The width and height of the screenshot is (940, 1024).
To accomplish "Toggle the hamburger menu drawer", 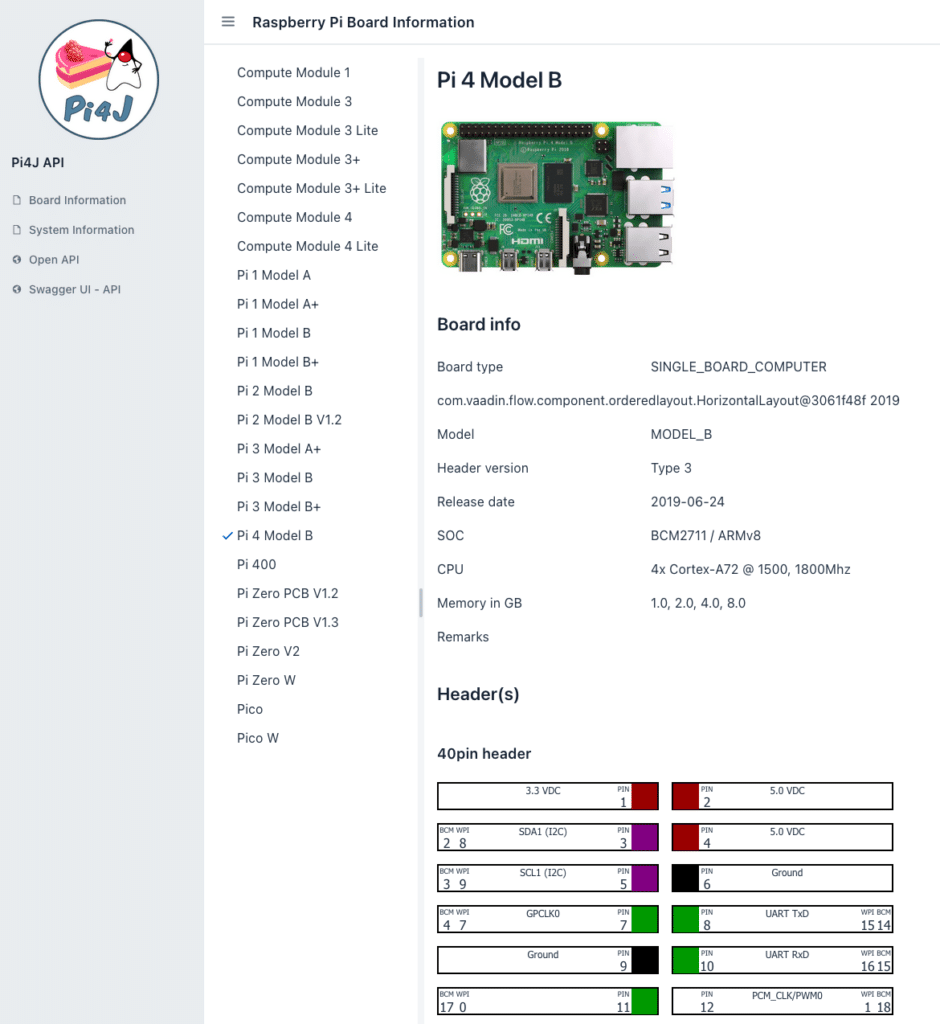I will 228,22.
